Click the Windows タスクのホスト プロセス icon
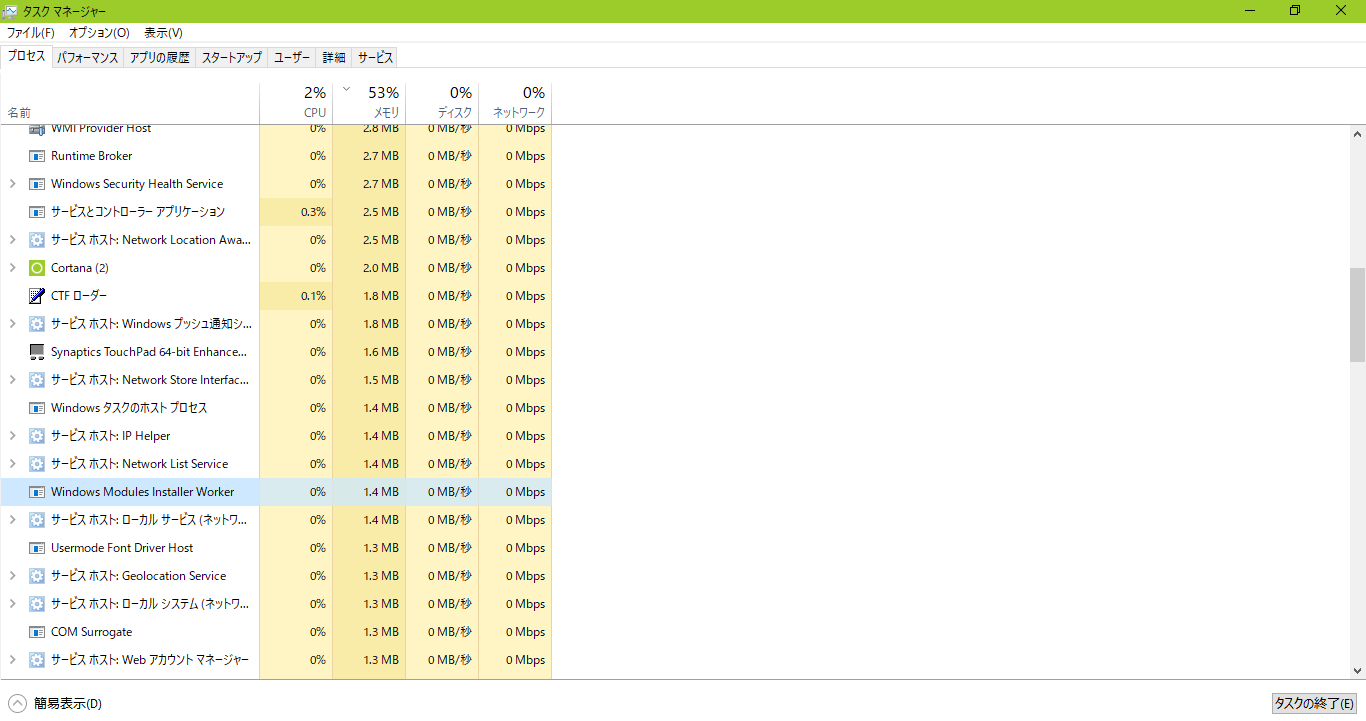Image resolution: width=1366 pixels, height=721 pixels. [37, 408]
